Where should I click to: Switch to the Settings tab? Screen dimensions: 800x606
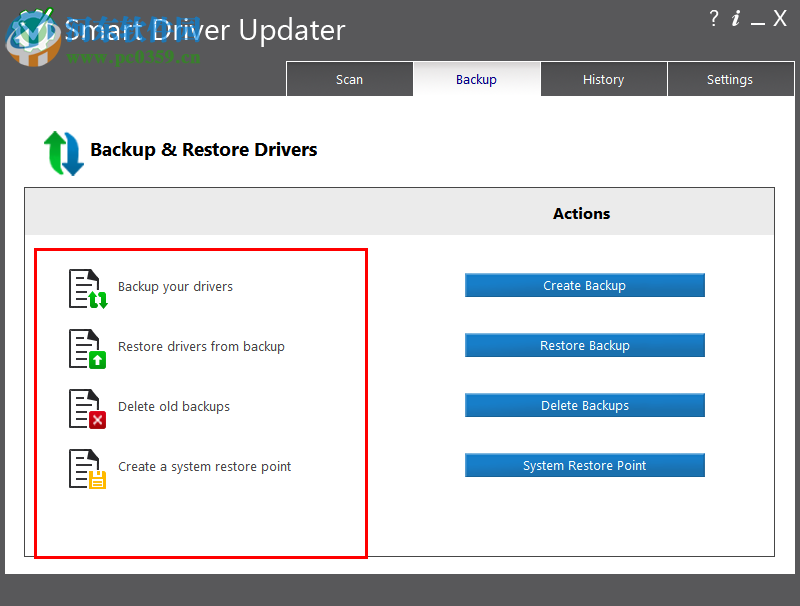click(730, 79)
